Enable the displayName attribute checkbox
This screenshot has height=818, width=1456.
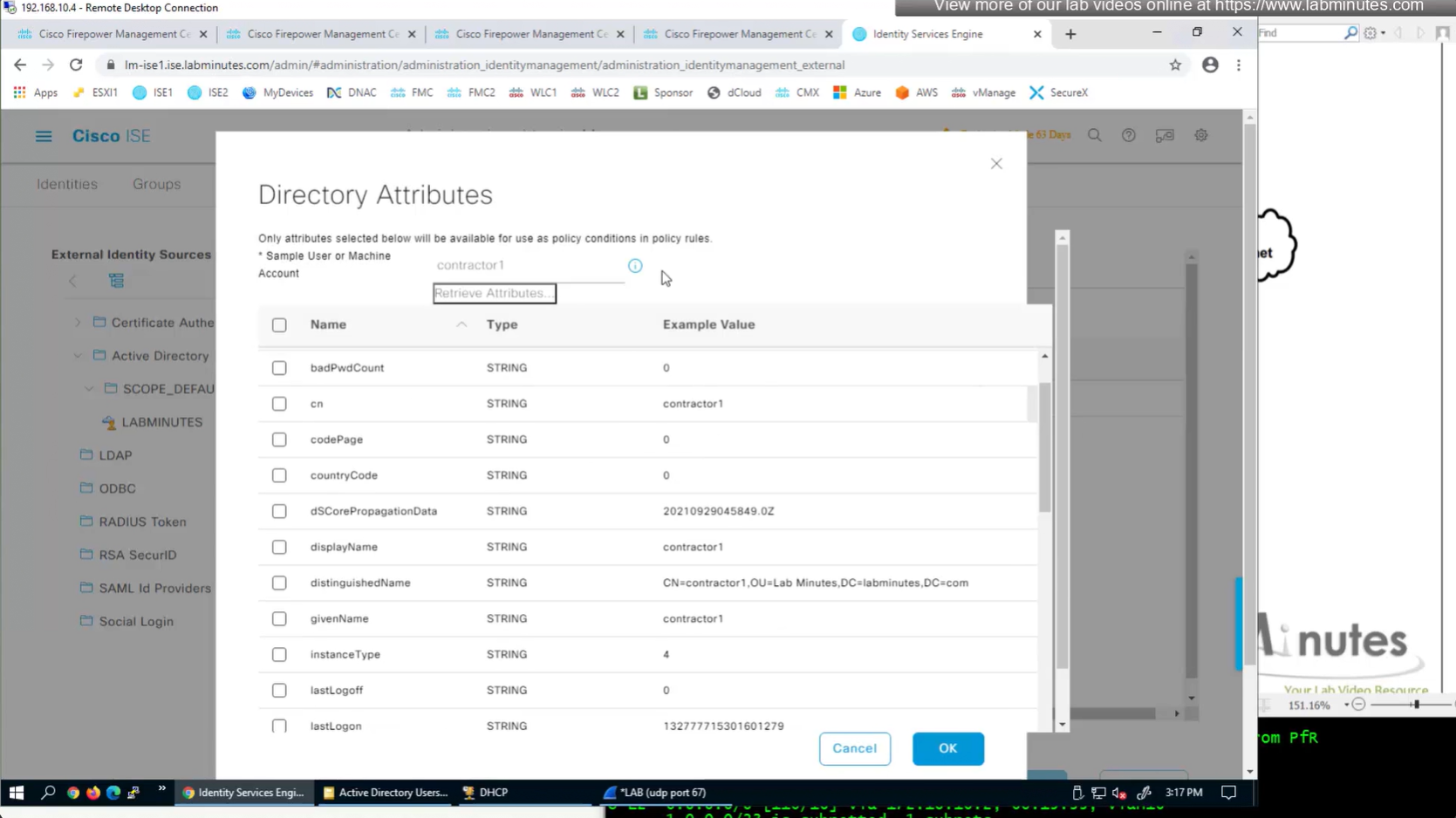click(x=279, y=548)
